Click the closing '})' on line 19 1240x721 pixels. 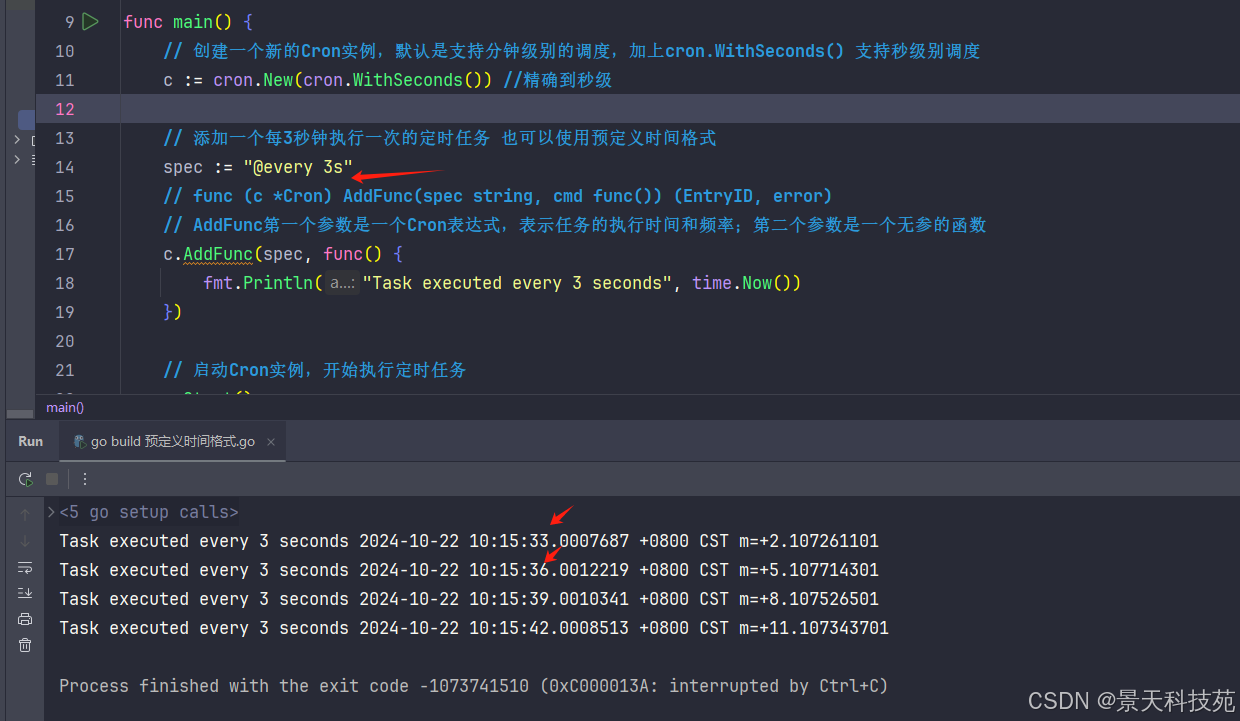click(173, 312)
